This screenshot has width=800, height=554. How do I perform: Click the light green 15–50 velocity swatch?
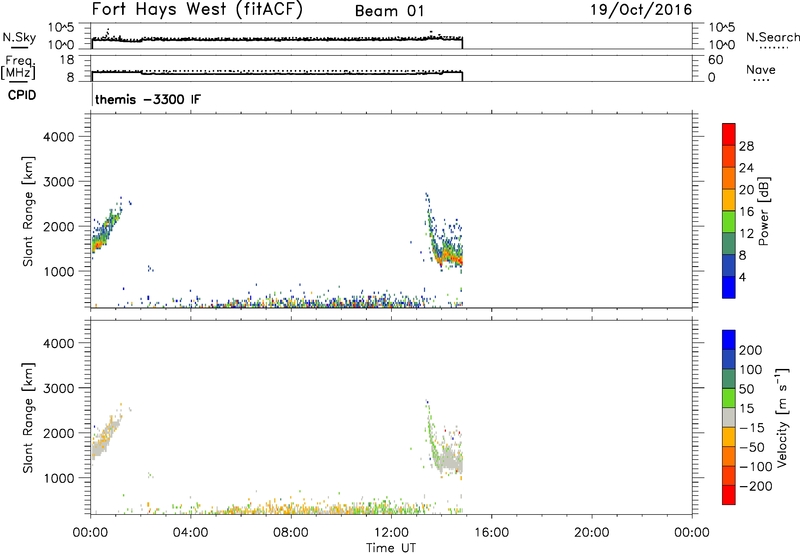coord(729,398)
